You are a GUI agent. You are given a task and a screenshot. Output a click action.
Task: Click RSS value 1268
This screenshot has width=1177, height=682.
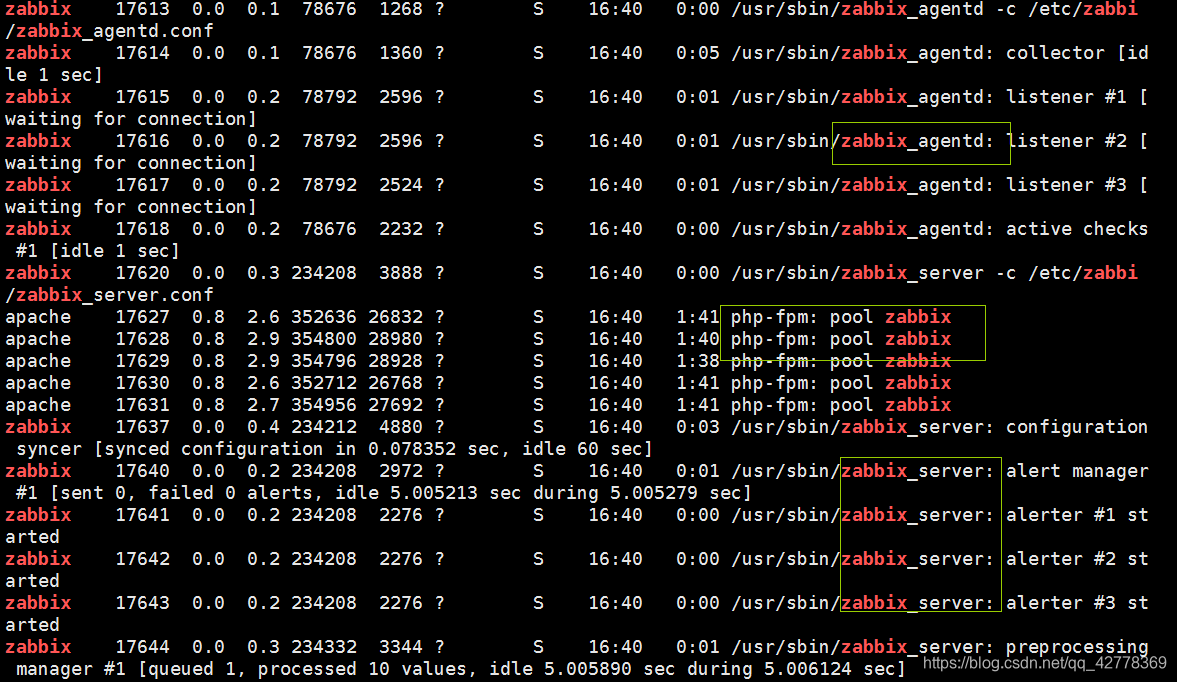pyautogui.click(x=401, y=9)
